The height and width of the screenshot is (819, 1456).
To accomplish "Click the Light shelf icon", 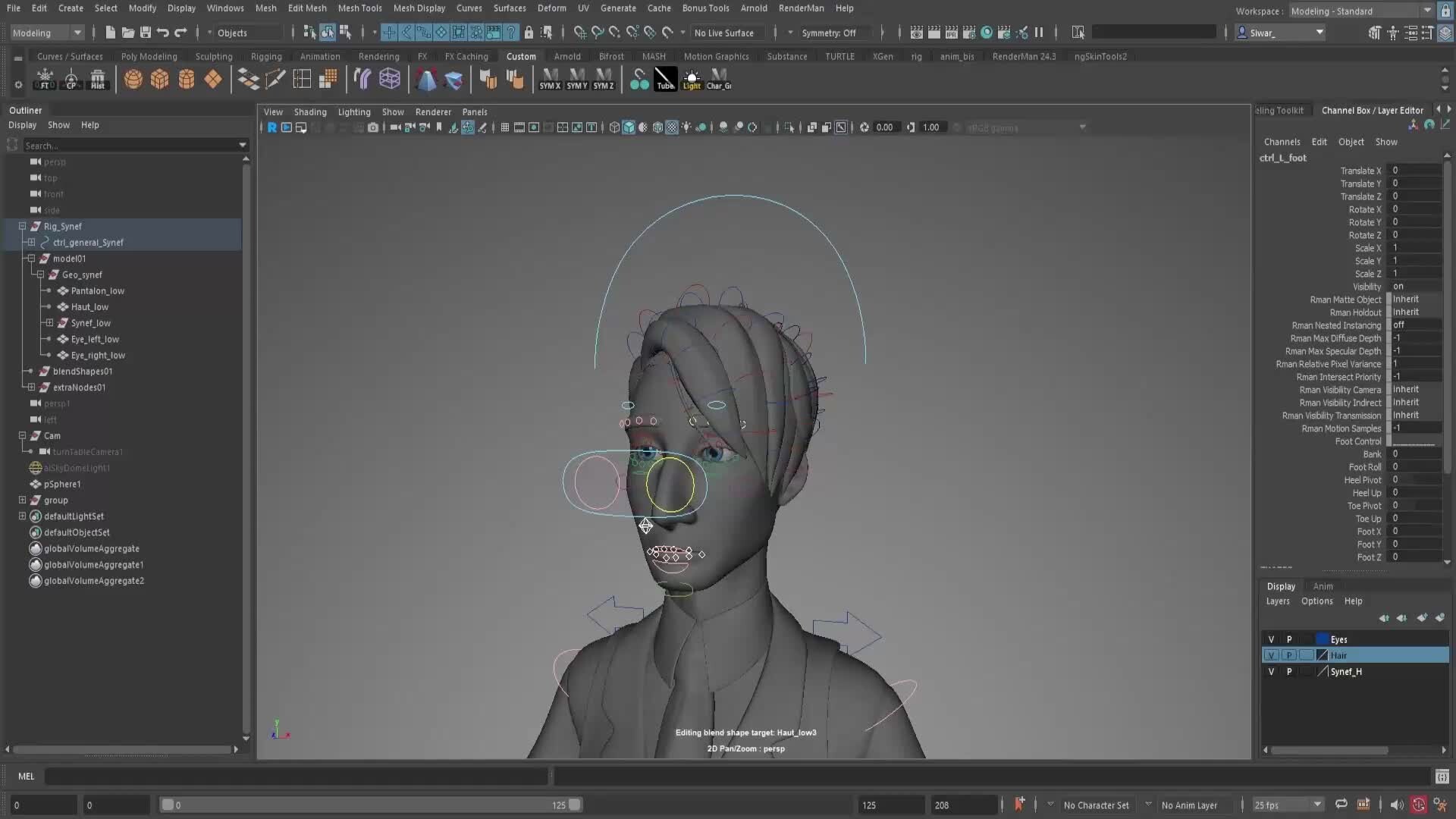I will pyautogui.click(x=691, y=80).
